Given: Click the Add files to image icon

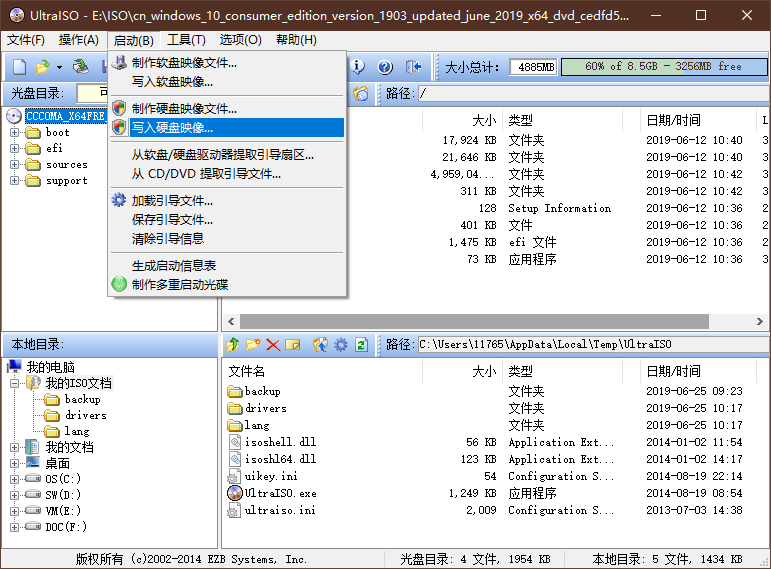Looking at the screenshot, I should [320, 345].
